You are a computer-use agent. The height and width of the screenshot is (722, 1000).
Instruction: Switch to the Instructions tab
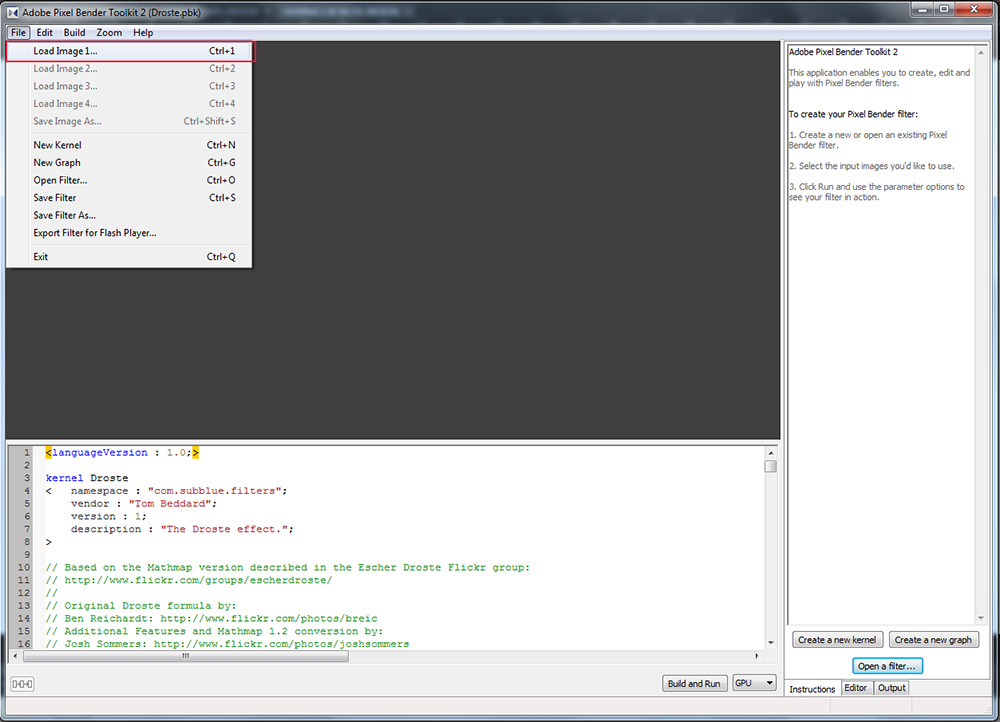812,689
